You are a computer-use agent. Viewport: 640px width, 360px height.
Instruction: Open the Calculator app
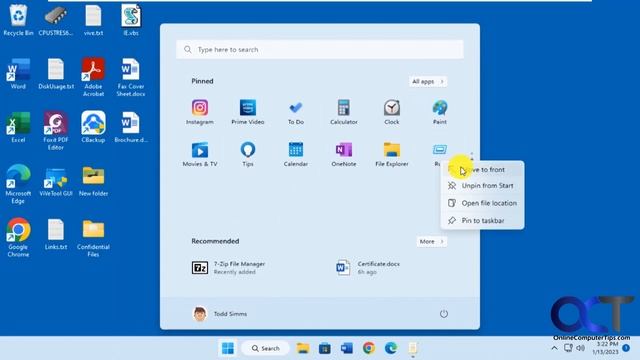click(x=344, y=112)
